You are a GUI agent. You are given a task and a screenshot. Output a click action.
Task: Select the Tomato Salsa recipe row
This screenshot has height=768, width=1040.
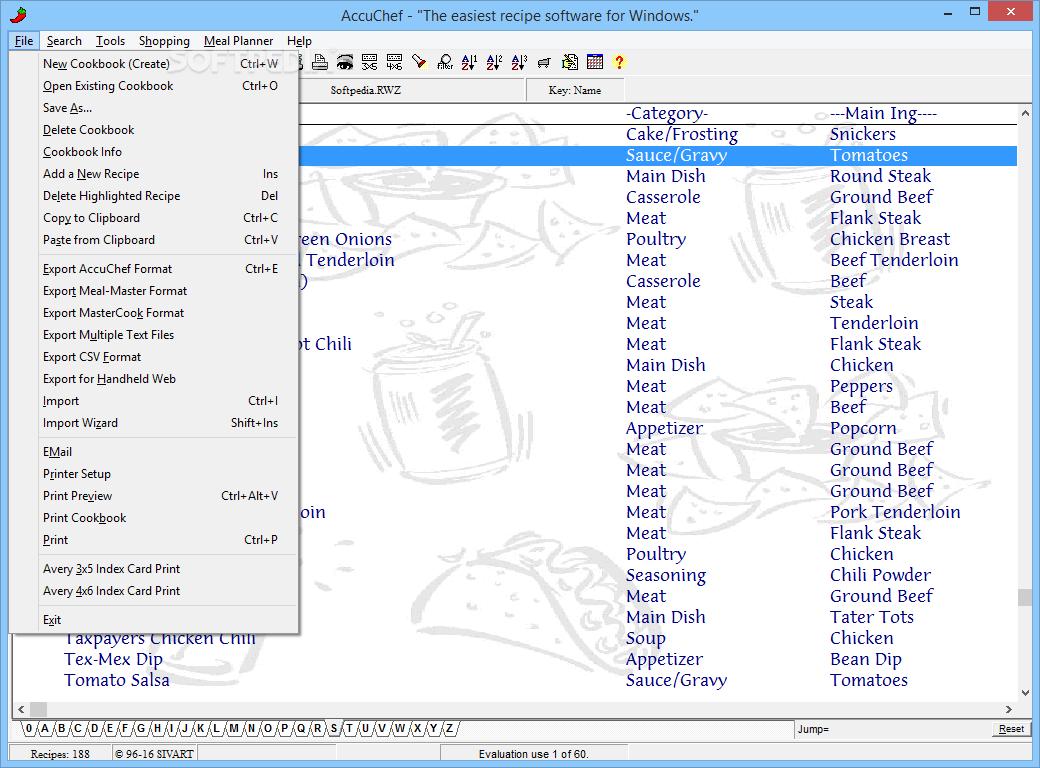[515, 680]
